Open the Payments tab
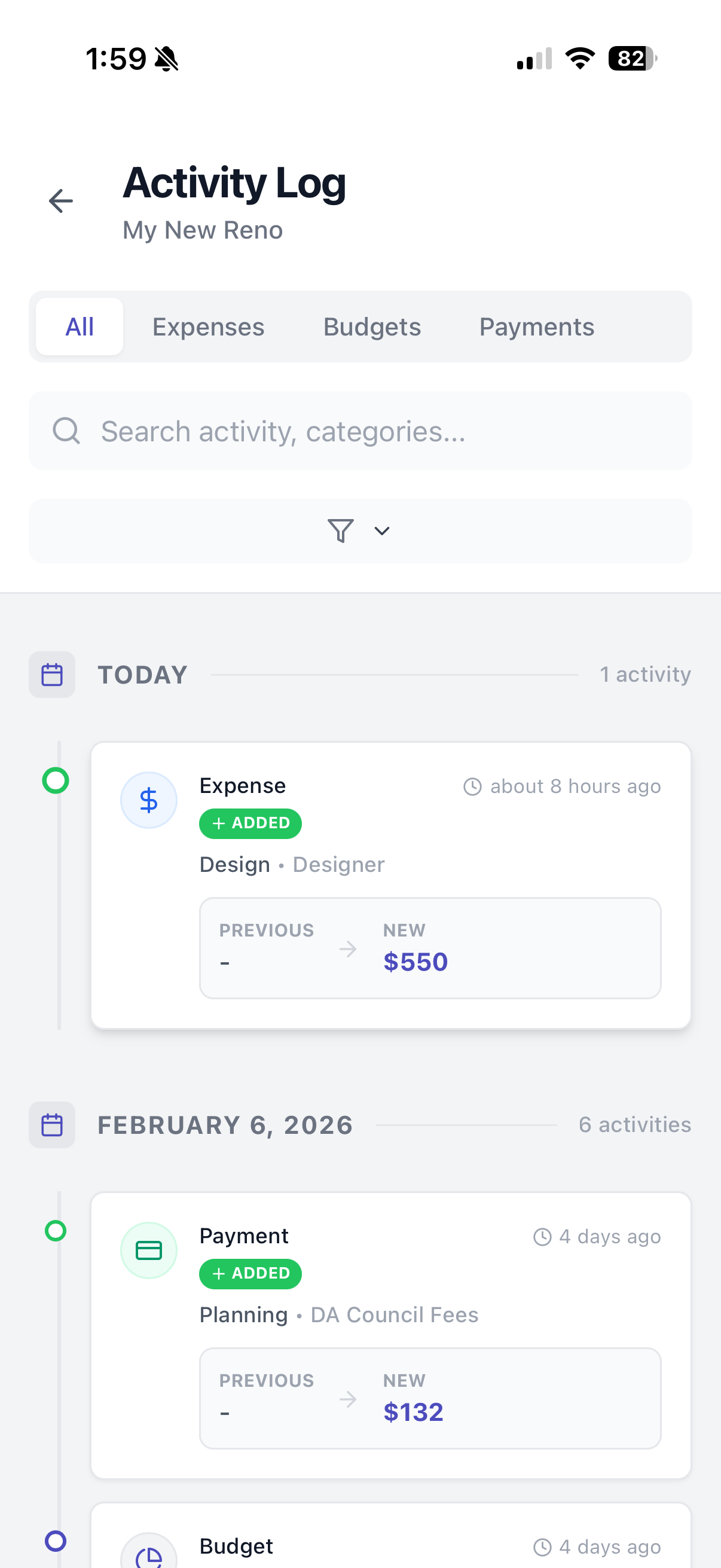The width and height of the screenshot is (721, 1568). click(537, 327)
